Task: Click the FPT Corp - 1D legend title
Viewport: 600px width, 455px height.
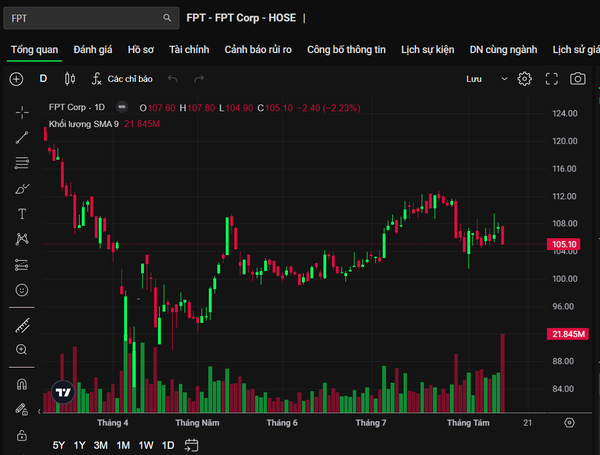Action: click(77, 107)
